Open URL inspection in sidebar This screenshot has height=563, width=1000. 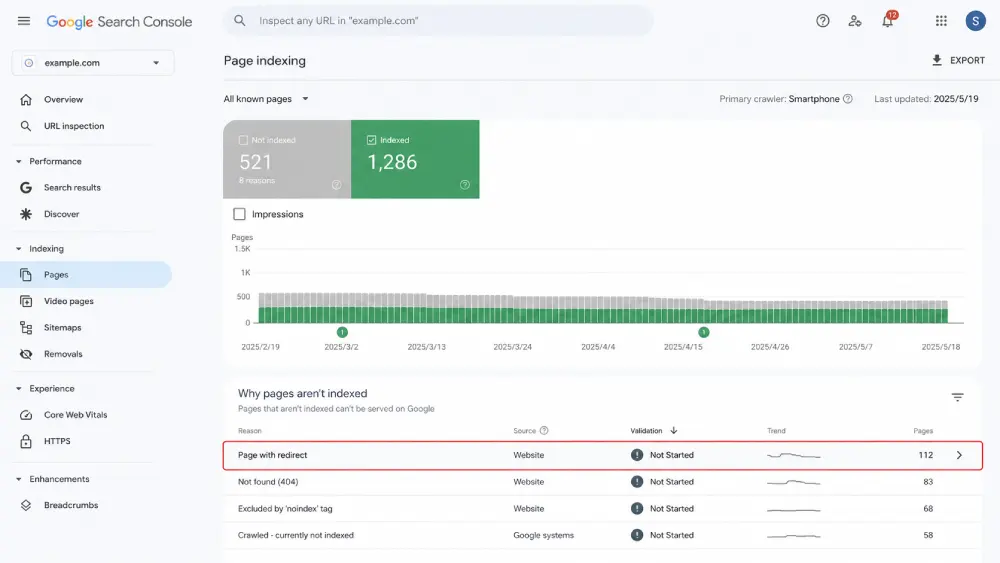(74, 126)
